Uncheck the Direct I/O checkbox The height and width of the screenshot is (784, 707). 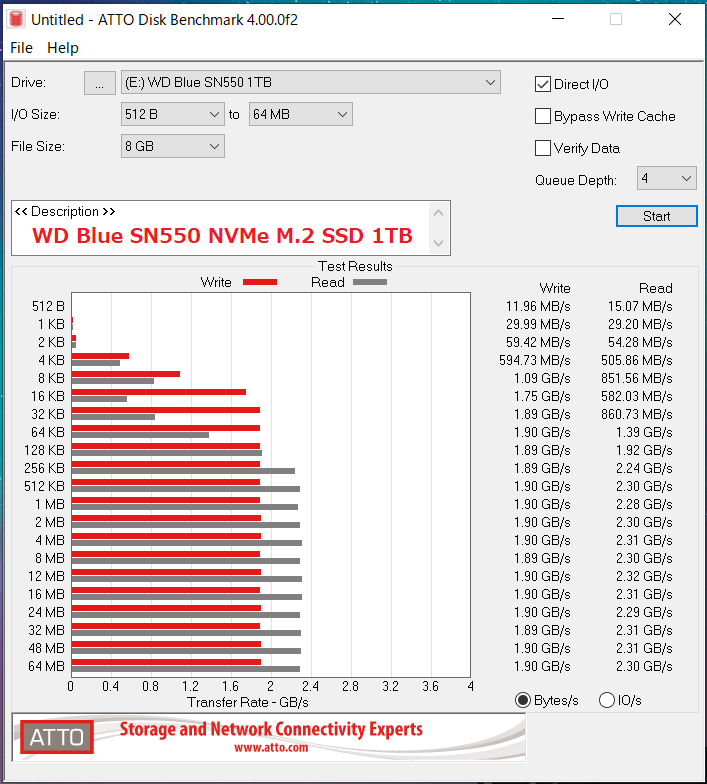(542, 84)
